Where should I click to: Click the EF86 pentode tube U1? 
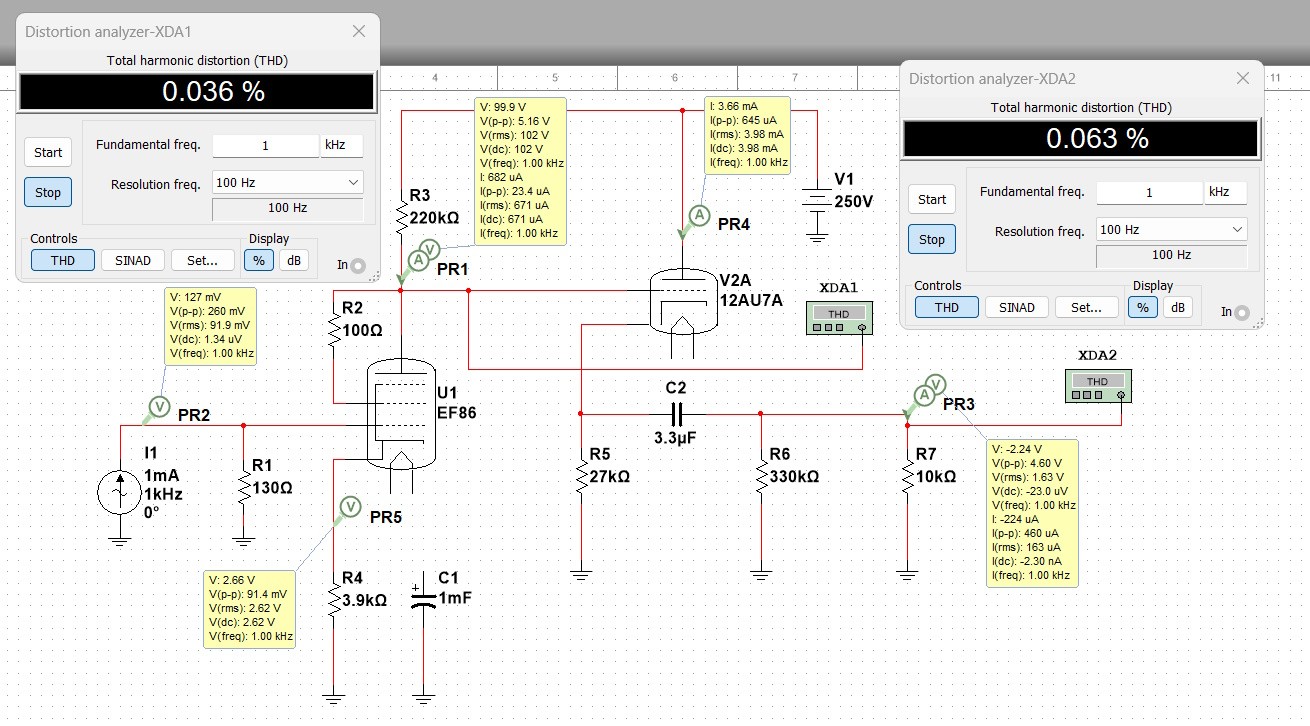point(401,413)
